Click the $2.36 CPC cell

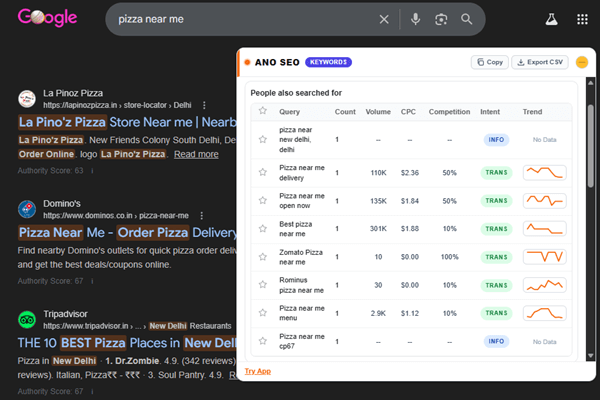pyautogui.click(x=409, y=173)
